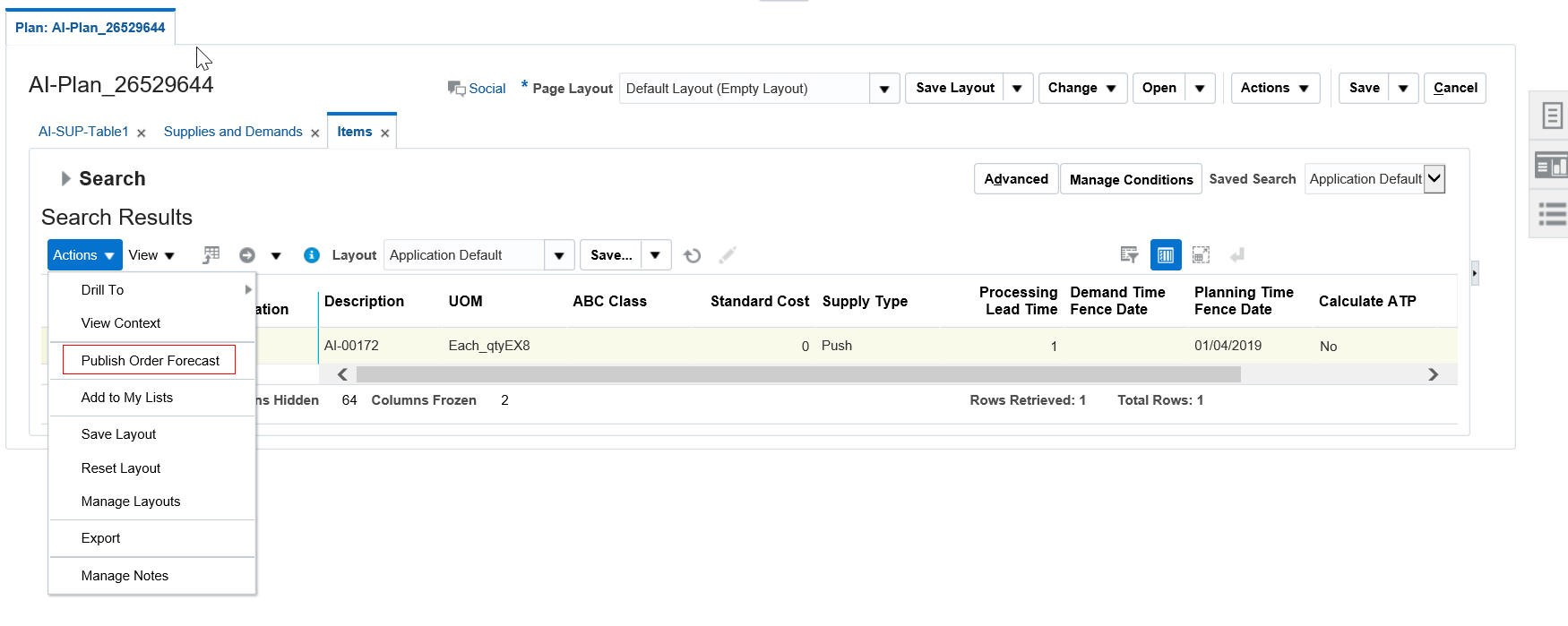This screenshot has height=626, width=1568.
Task: Click the detach table icon
Action: point(1201,255)
